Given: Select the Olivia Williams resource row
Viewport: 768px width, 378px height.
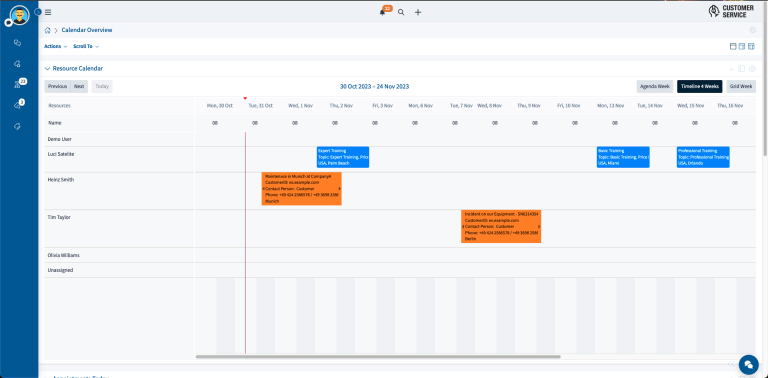Looking at the screenshot, I should (120, 255).
